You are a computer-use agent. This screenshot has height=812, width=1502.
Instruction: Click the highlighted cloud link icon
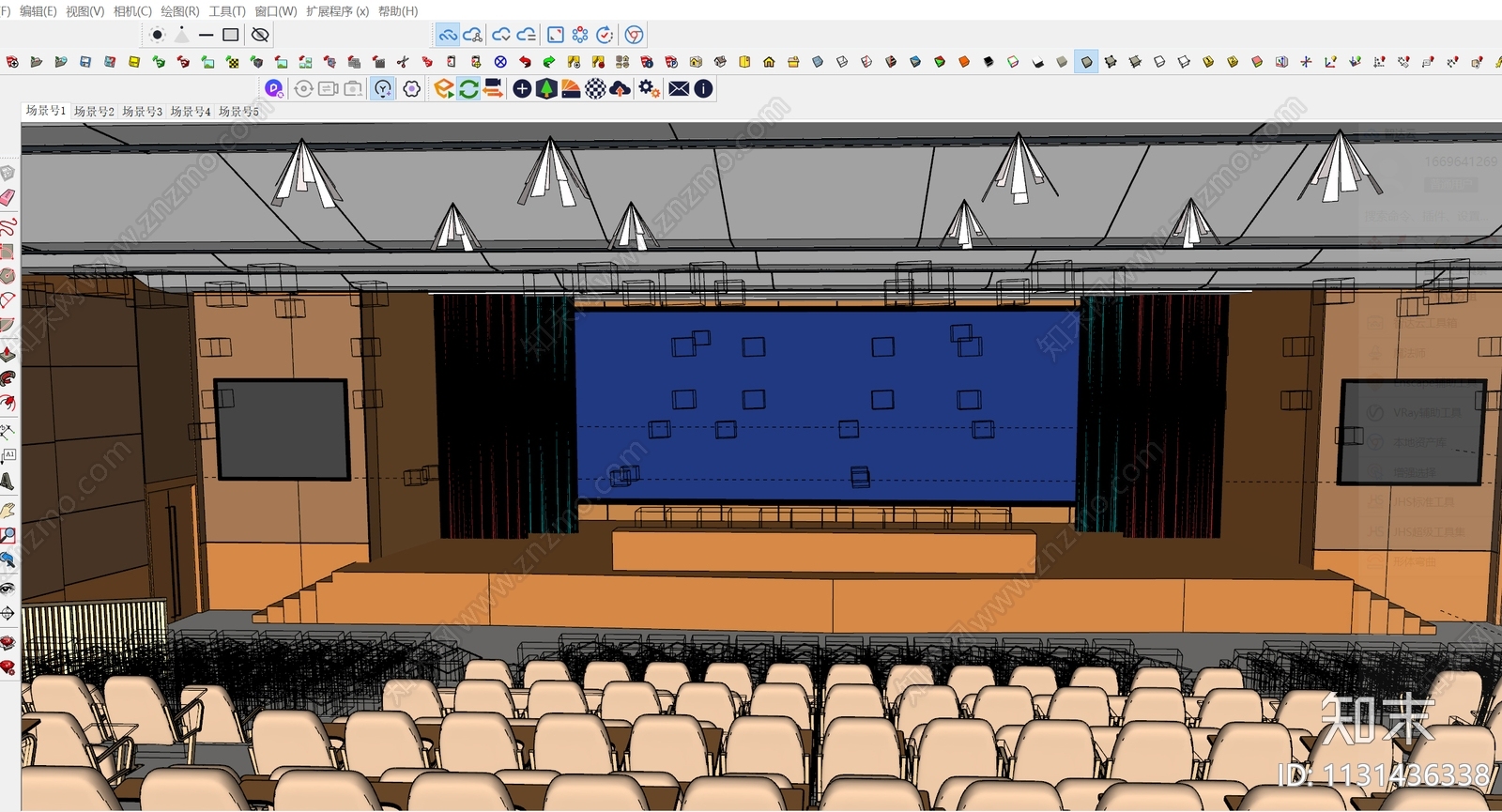[448, 35]
